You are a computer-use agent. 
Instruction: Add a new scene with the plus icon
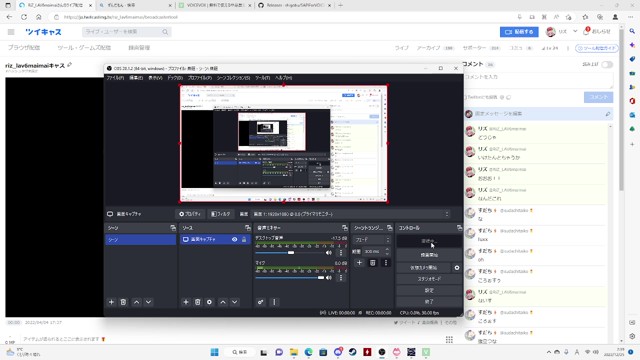(x=111, y=302)
